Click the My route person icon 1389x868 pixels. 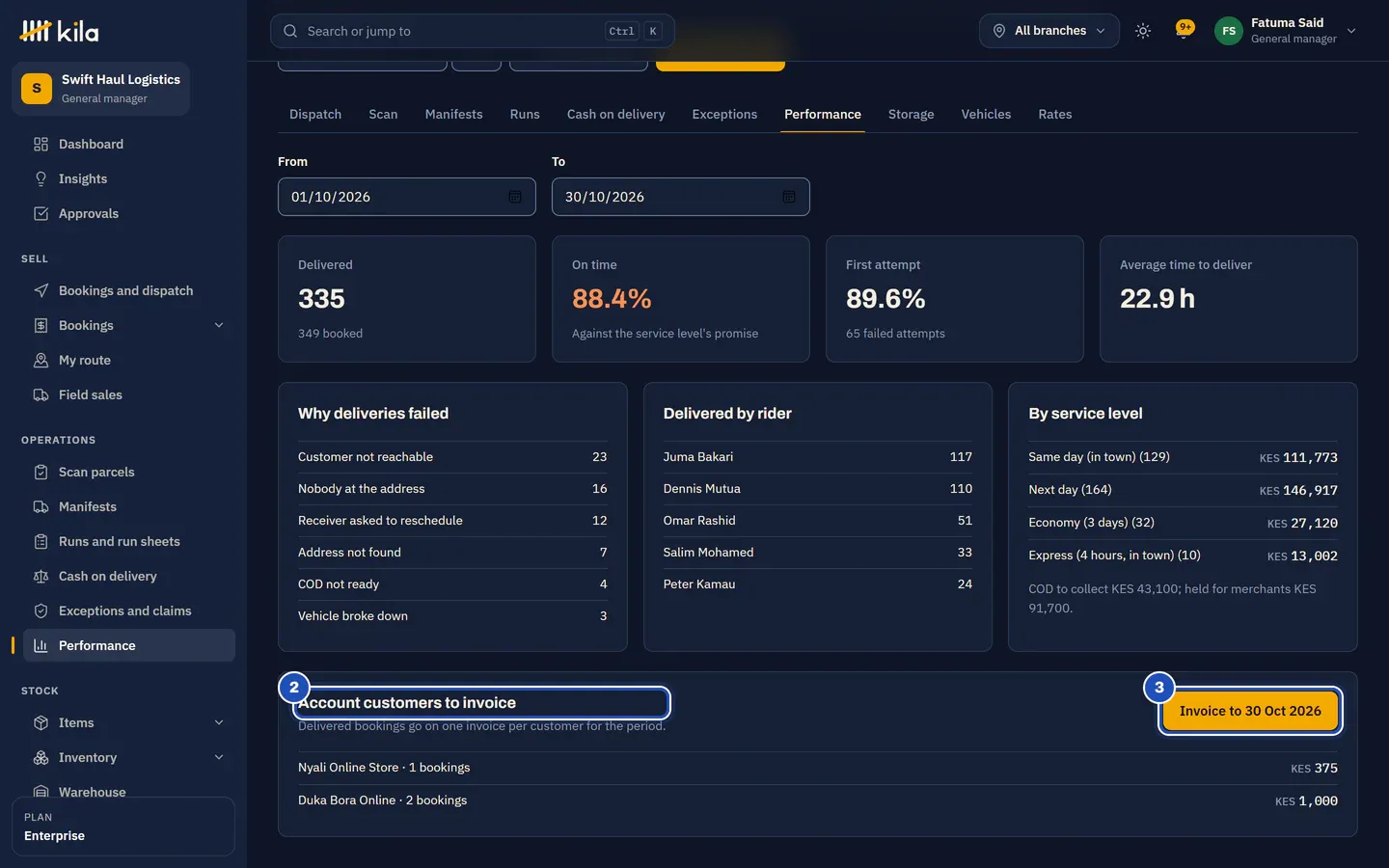(41, 361)
